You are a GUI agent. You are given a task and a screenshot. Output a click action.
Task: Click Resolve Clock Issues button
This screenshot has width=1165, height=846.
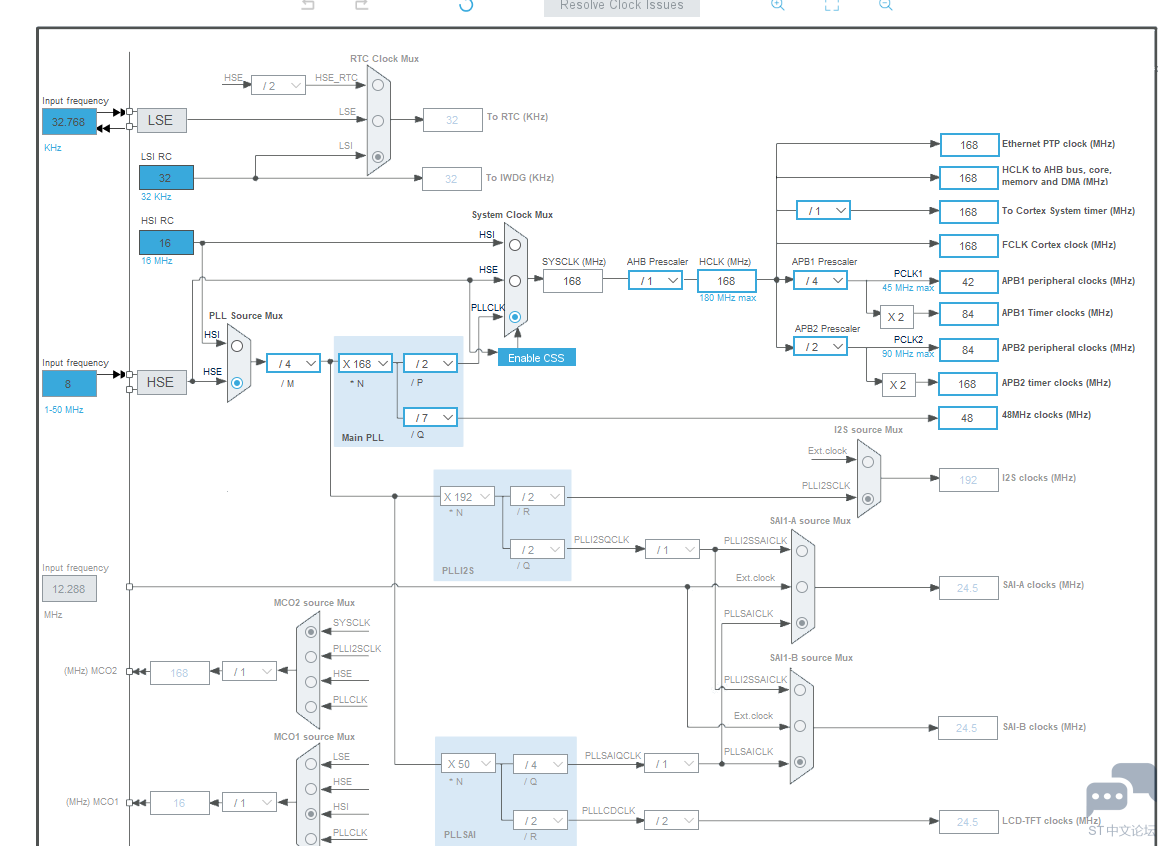tap(621, 6)
